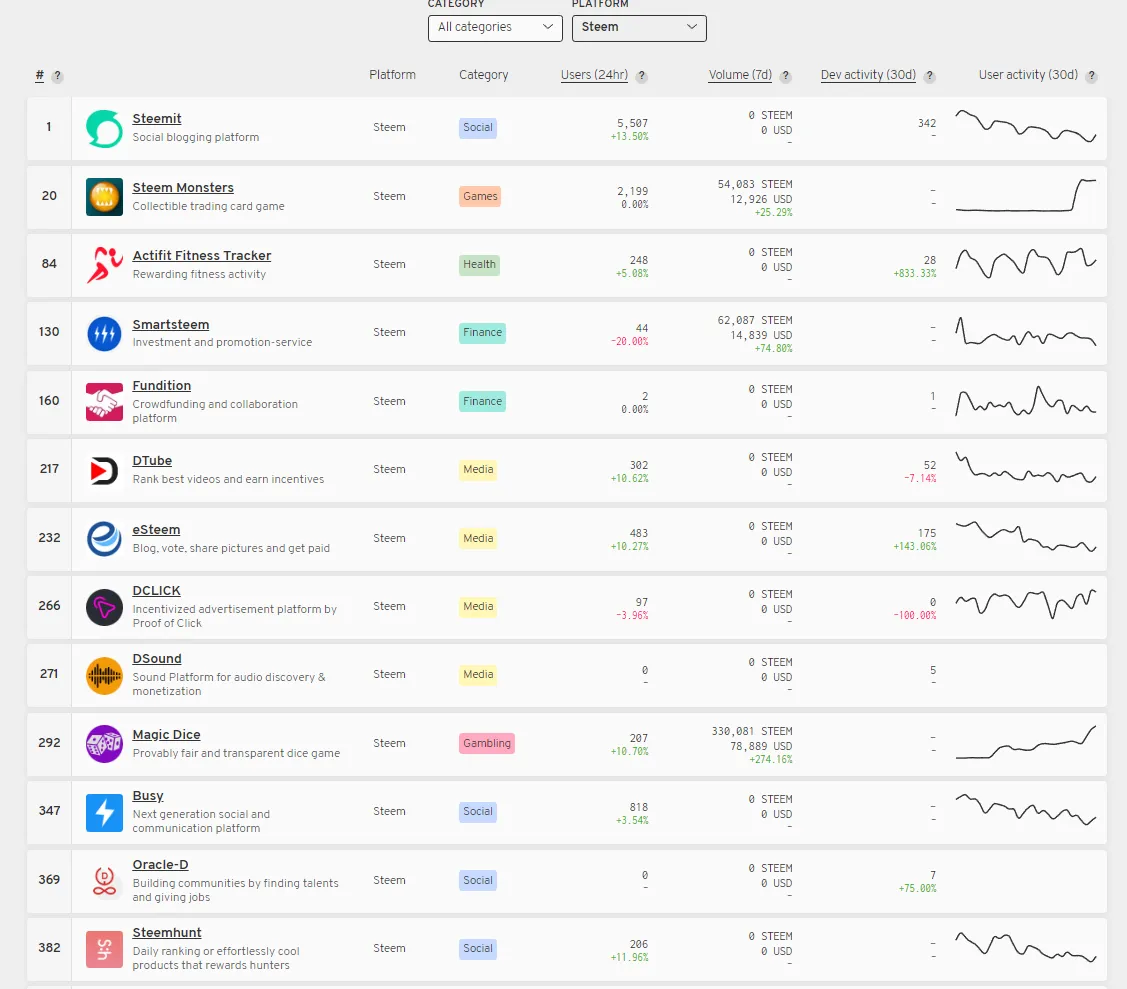Click the DCLICK dark circle icon
Screen dimensions: 1127x989
point(104,607)
